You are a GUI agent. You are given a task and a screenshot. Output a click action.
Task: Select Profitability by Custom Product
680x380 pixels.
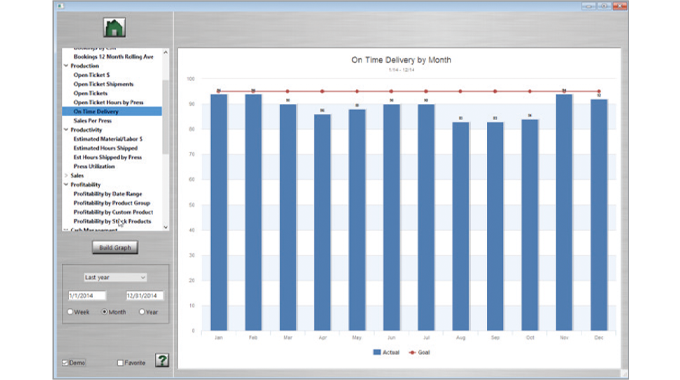point(113,212)
